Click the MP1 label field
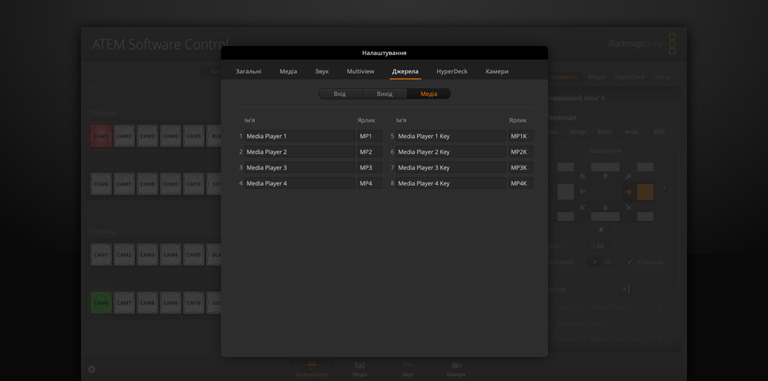The width and height of the screenshot is (768, 381). (369, 136)
